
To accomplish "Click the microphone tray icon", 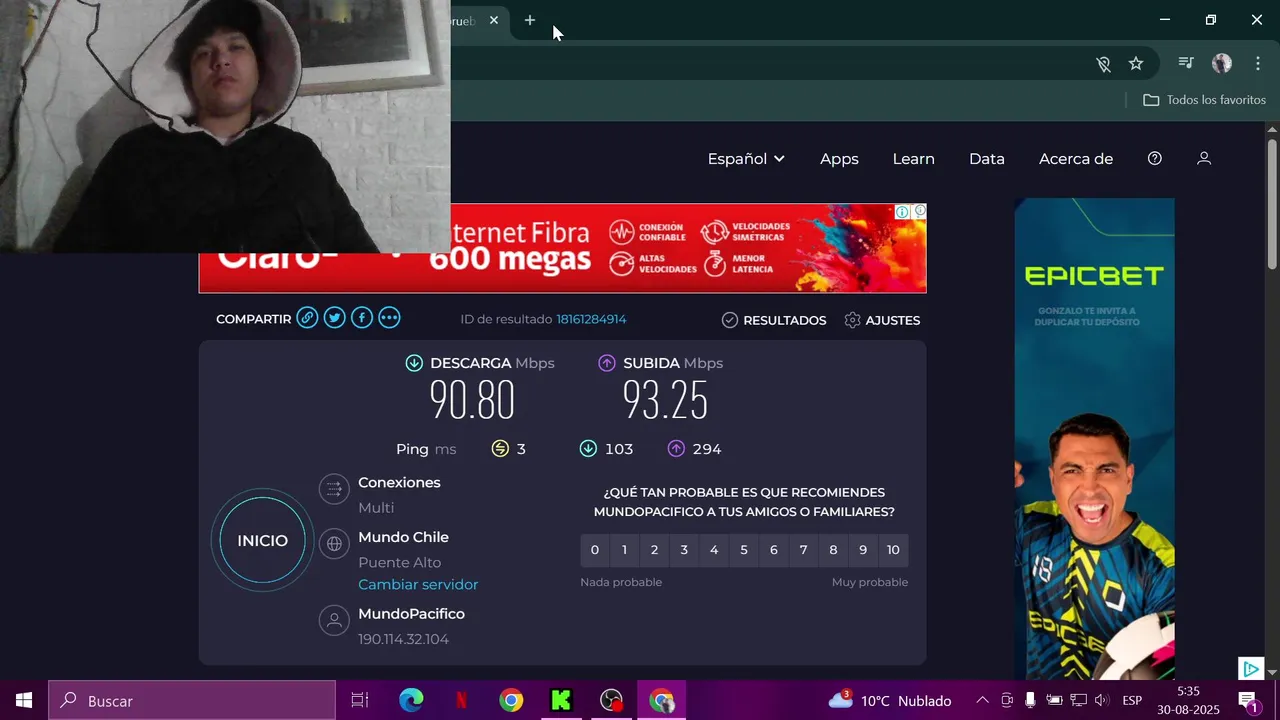I will coord(1030,700).
